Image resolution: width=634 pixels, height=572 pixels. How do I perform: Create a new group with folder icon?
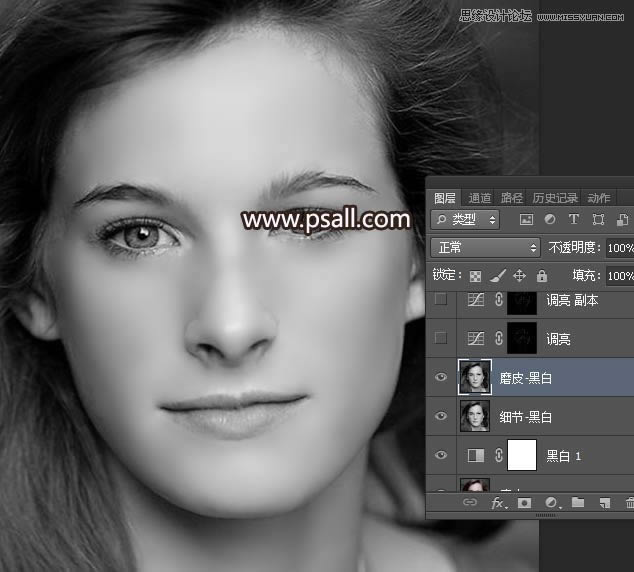[x=577, y=503]
